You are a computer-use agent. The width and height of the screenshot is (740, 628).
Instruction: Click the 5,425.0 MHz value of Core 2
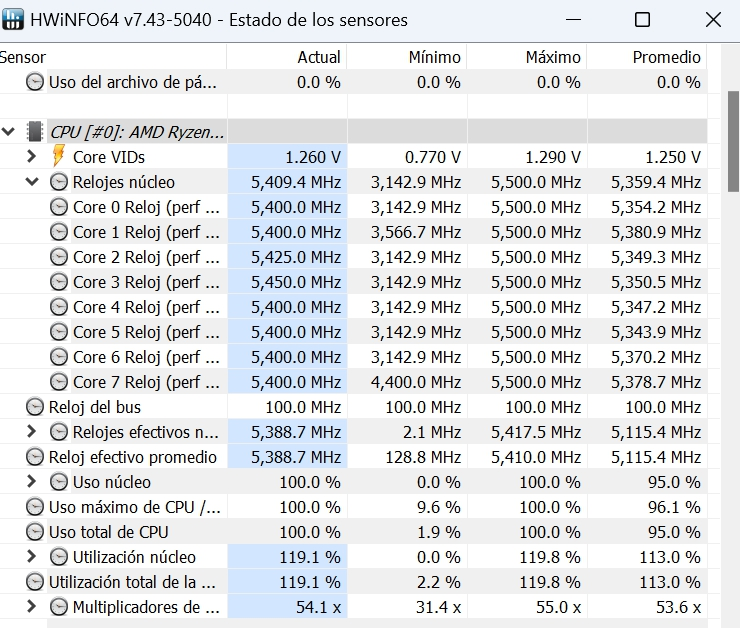click(x=296, y=257)
